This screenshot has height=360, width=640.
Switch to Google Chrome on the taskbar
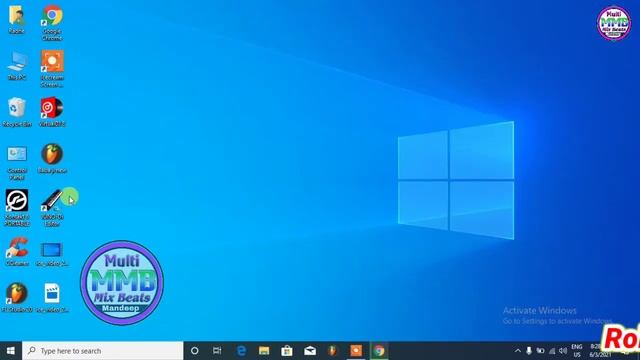click(379, 351)
